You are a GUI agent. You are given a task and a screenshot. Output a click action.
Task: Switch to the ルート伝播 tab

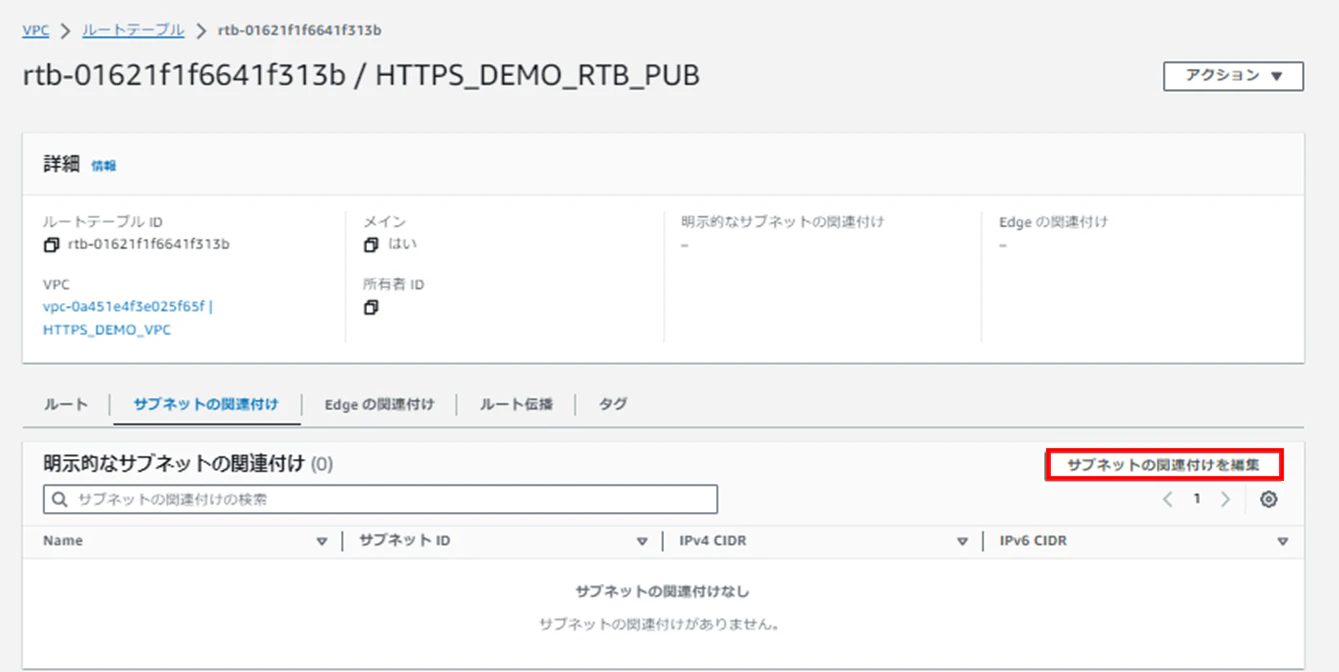pyautogui.click(x=516, y=404)
